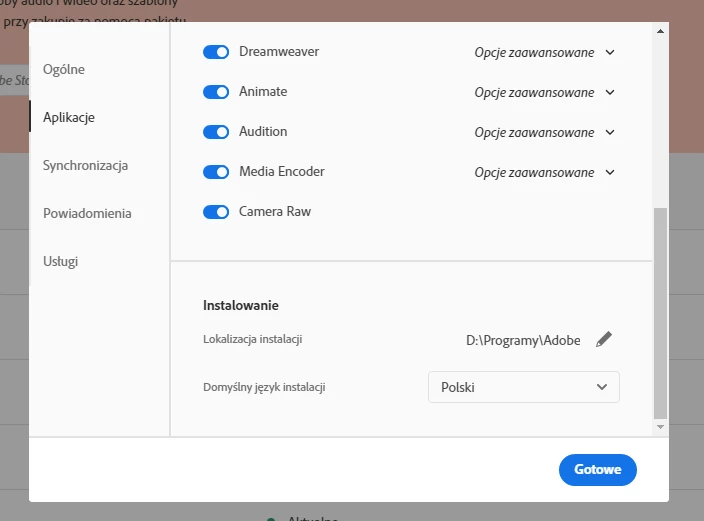704x521 pixels.
Task: Switch off the Media Encoder toggle
Action: pos(216,172)
